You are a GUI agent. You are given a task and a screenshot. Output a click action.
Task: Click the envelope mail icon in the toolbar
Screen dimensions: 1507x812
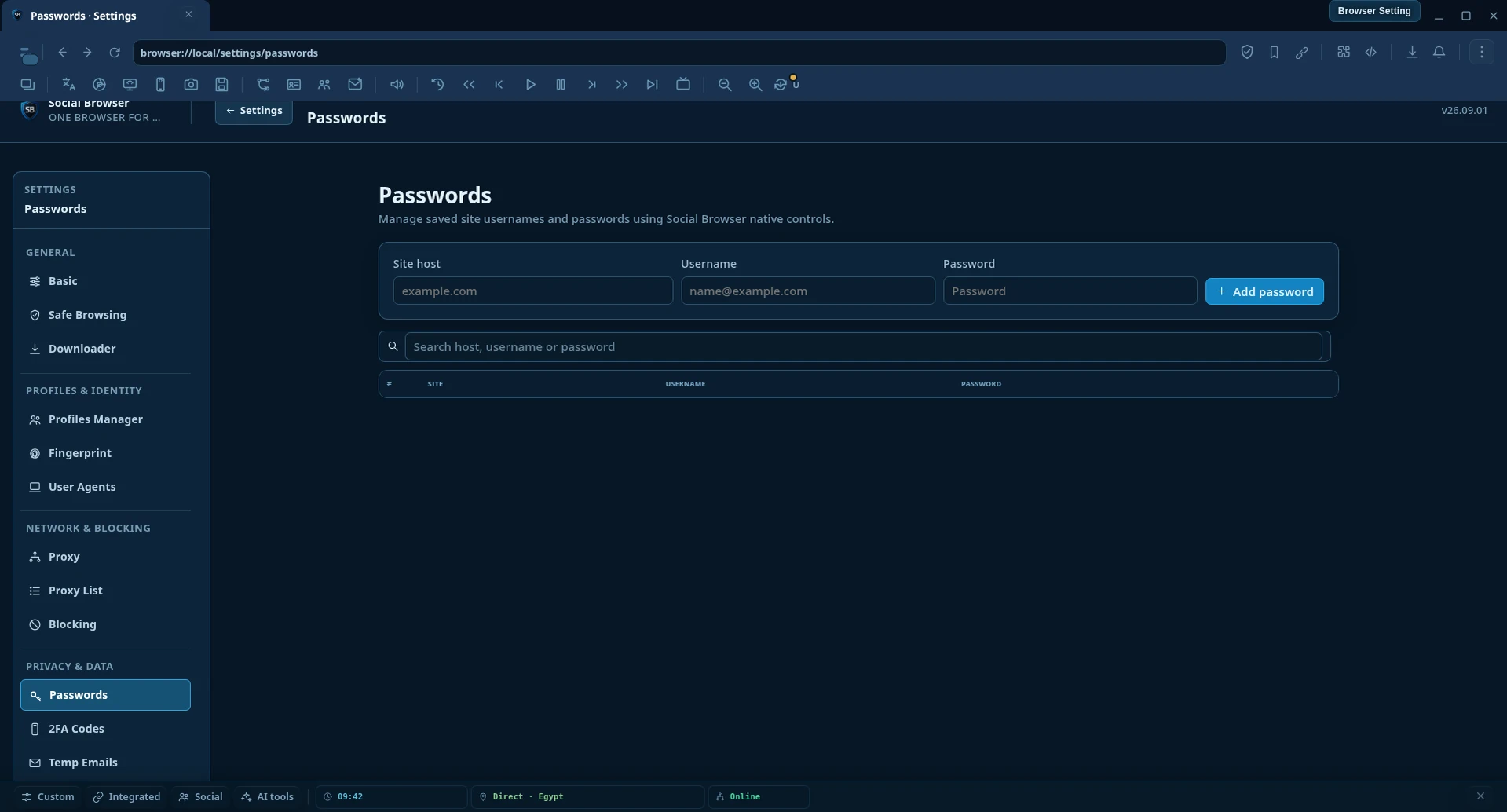click(x=355, y=84)
